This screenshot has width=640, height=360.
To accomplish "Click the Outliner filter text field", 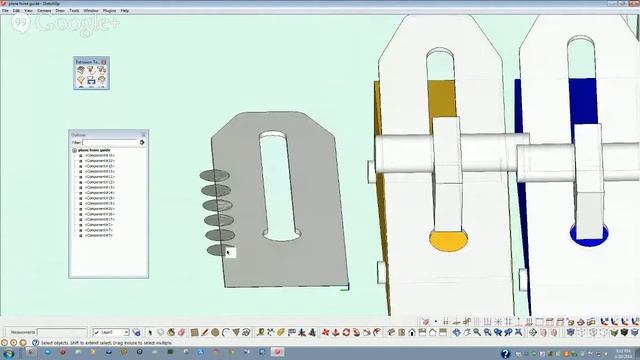I will [110, 142].
